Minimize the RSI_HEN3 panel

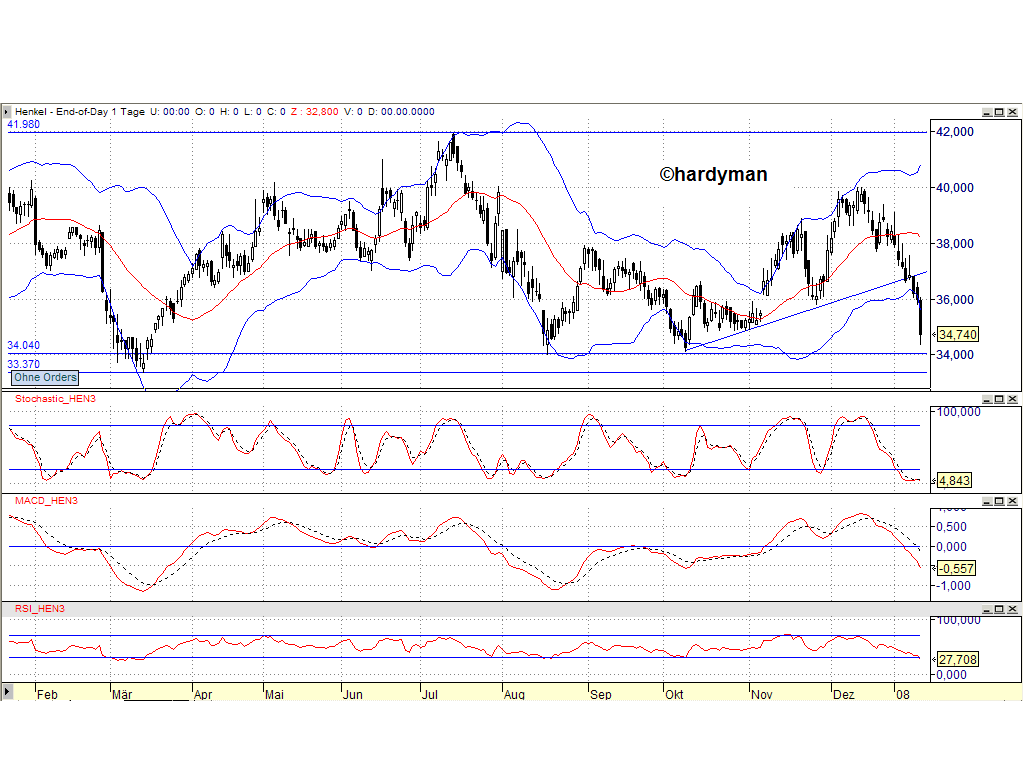[987, 608]
